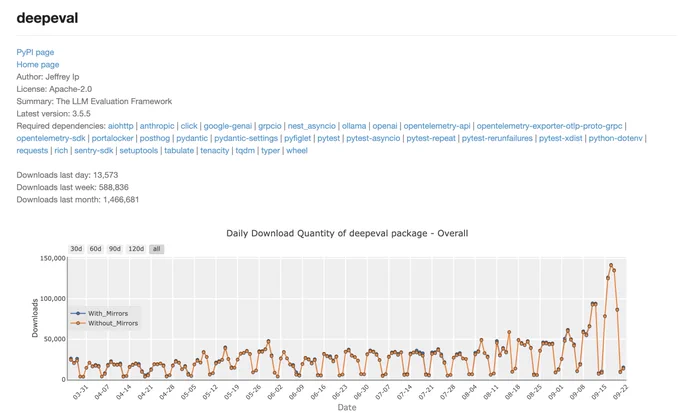Open the aiohttp dependency link
The height and width of the screenshot is (418, 680).
coord(121,126)
